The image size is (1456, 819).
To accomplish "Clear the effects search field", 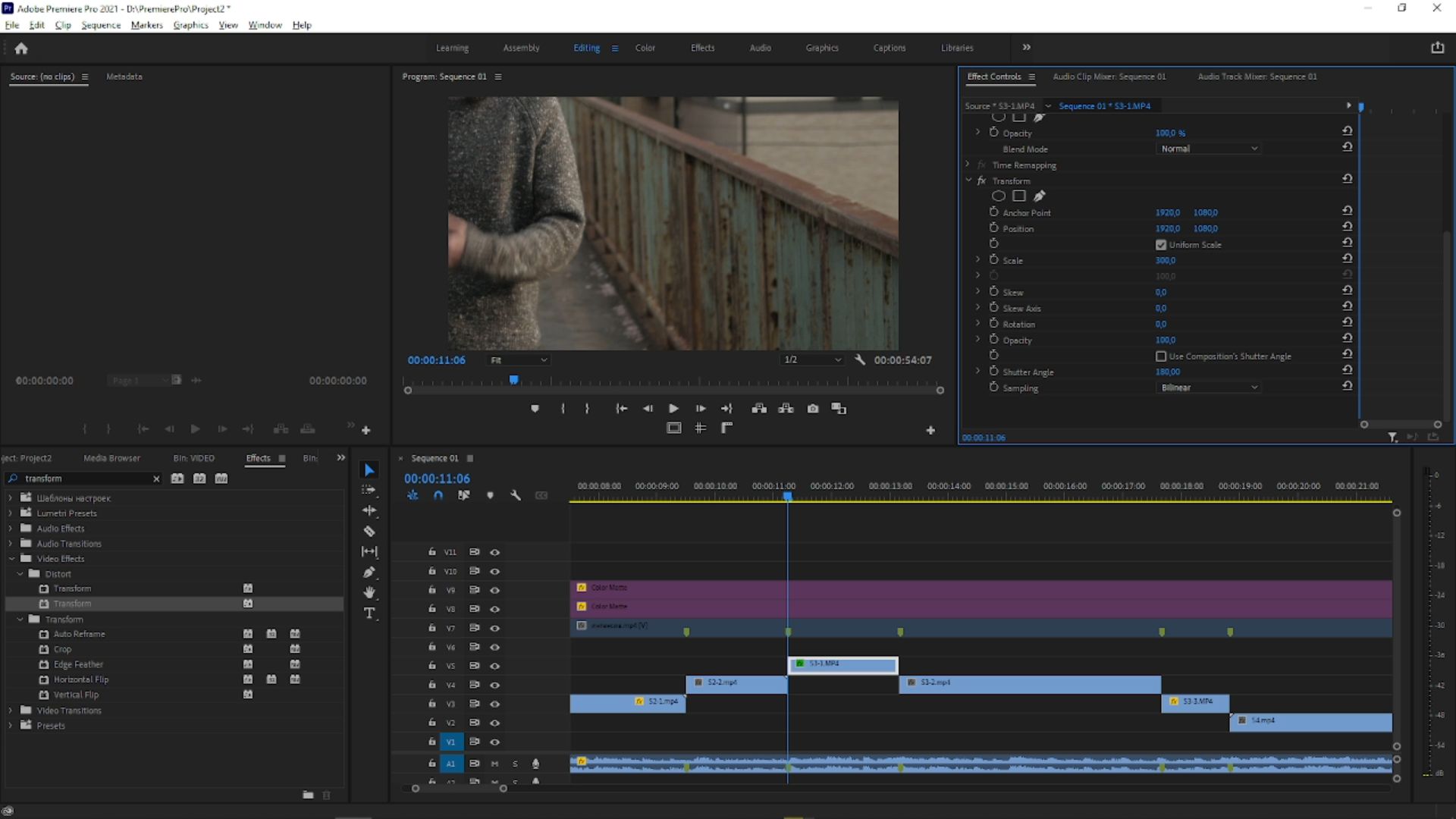I will [156, 479].
